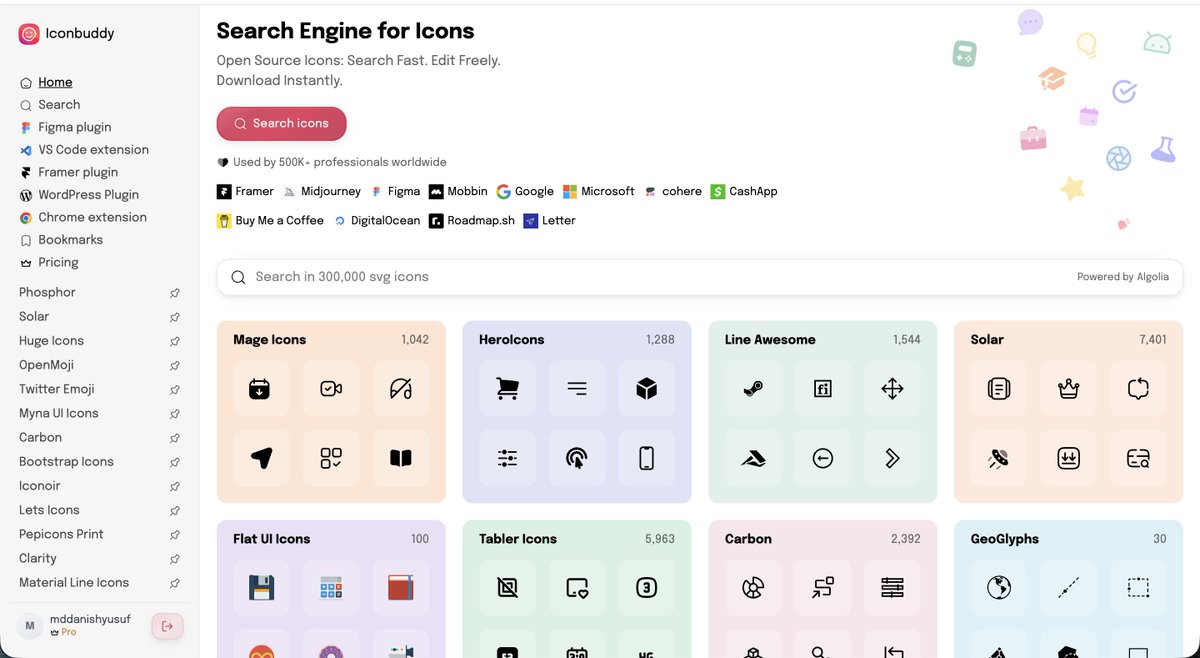Unpin Solar in the sidebar

tap(175, 317)
